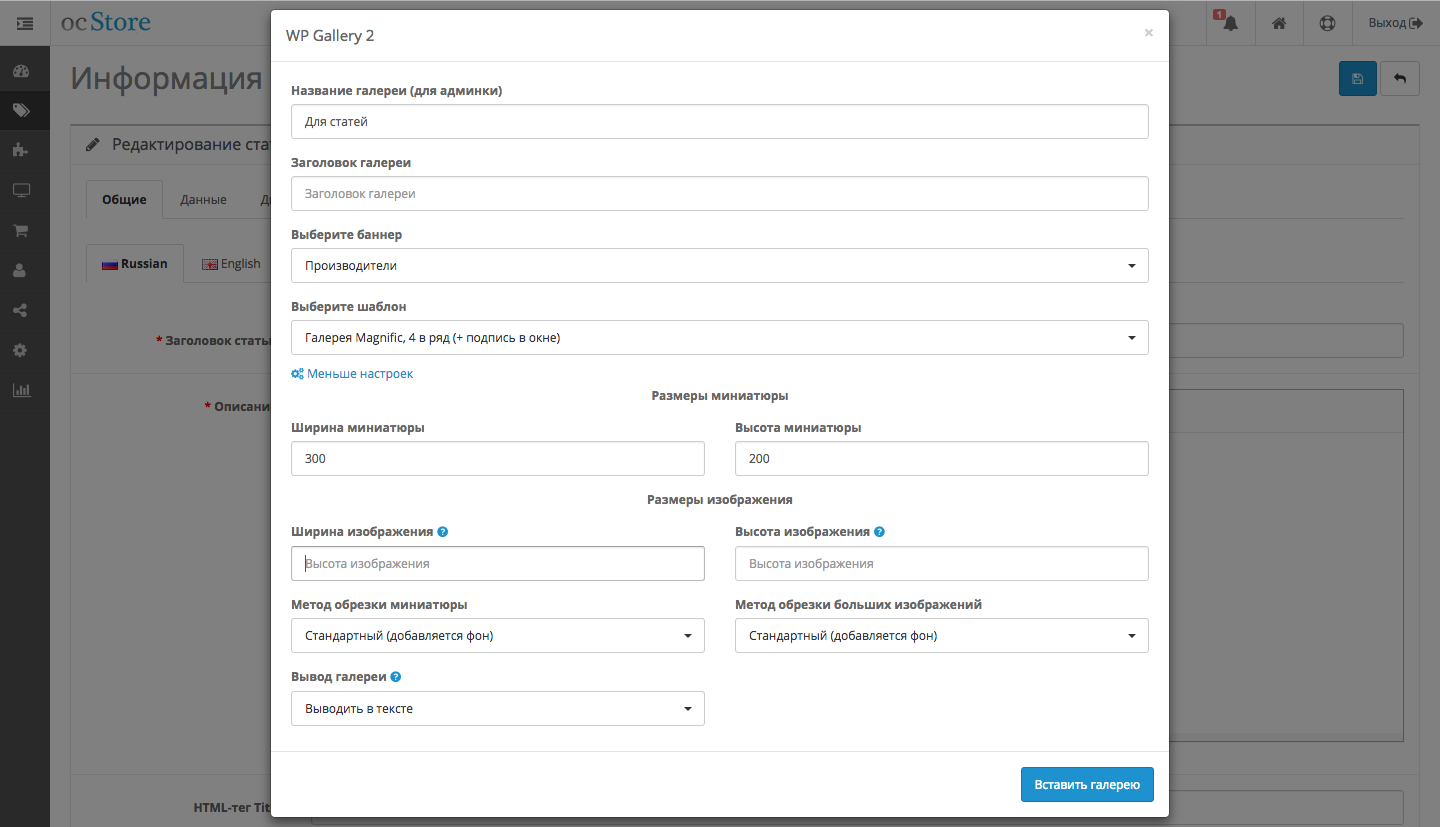Click the blue save floppy disk icon

tap(1357, 79)
